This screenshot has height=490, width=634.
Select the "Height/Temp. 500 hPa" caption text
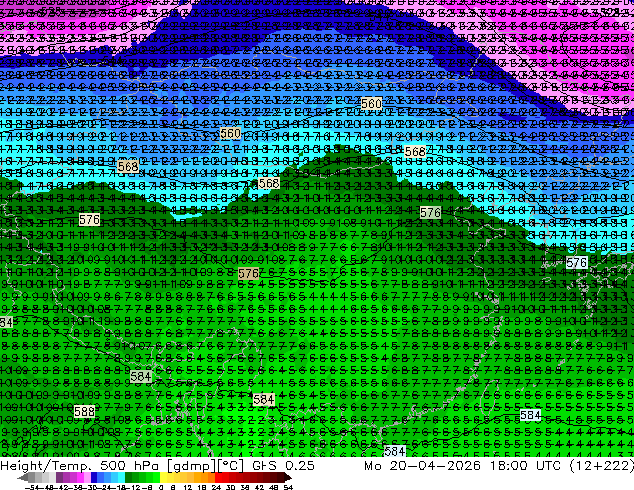[81, 465]
